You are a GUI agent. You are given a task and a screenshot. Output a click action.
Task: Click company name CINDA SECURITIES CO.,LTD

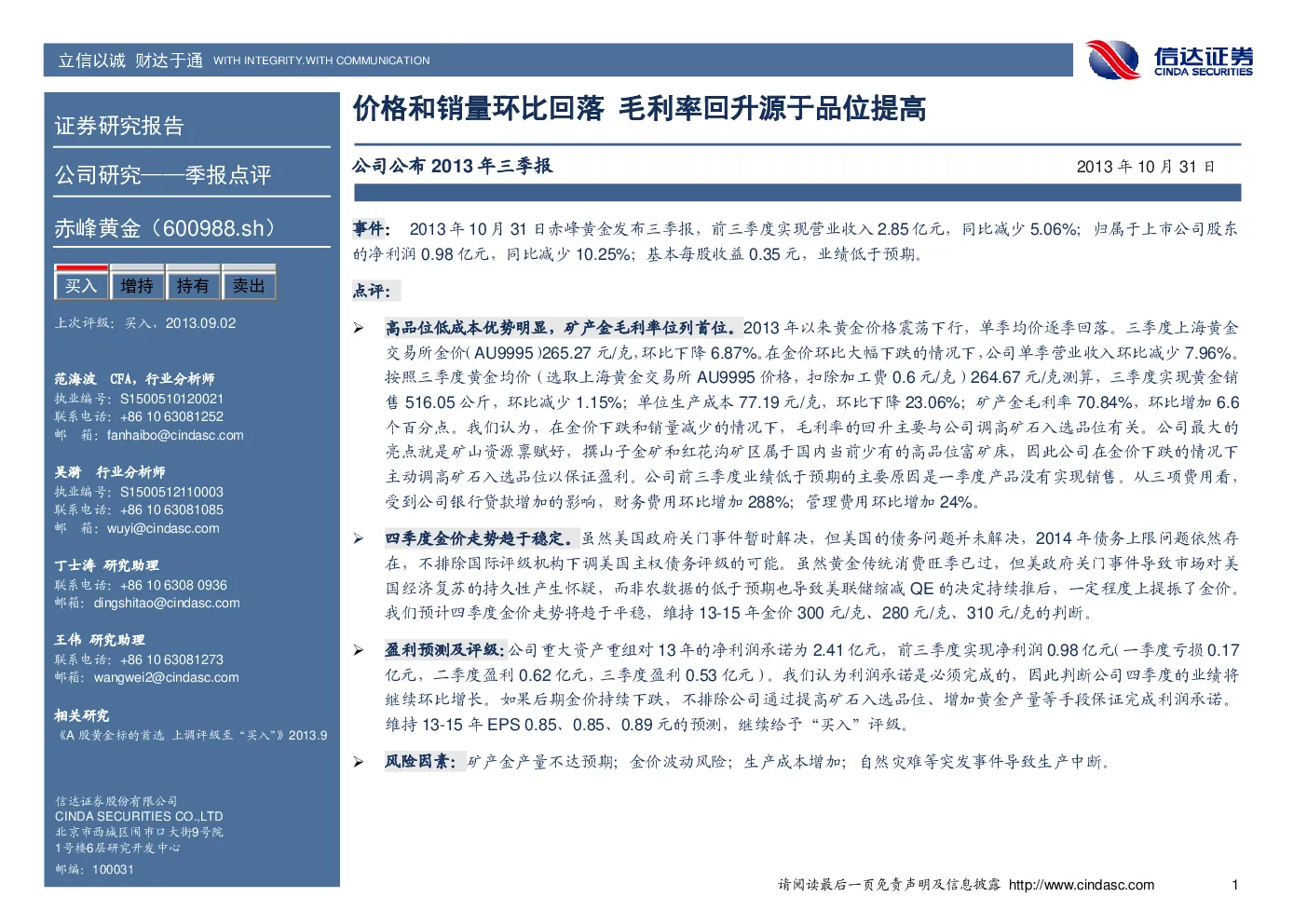(139, 816)
